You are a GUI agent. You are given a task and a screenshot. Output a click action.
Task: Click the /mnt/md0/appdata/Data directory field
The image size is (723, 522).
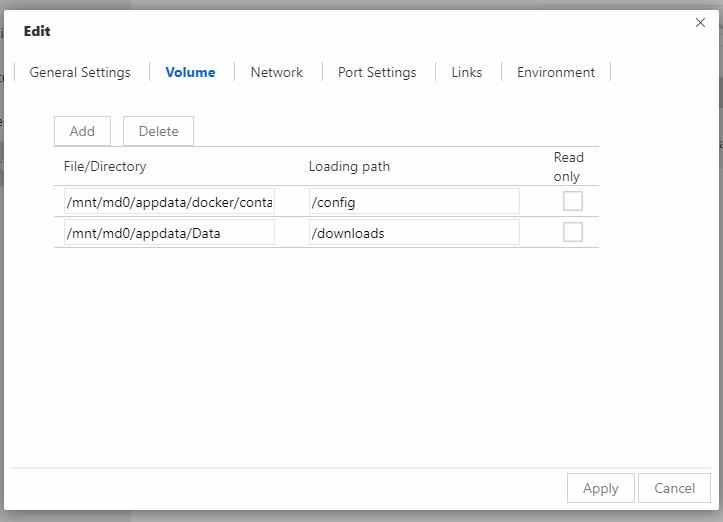coord(169,233)
